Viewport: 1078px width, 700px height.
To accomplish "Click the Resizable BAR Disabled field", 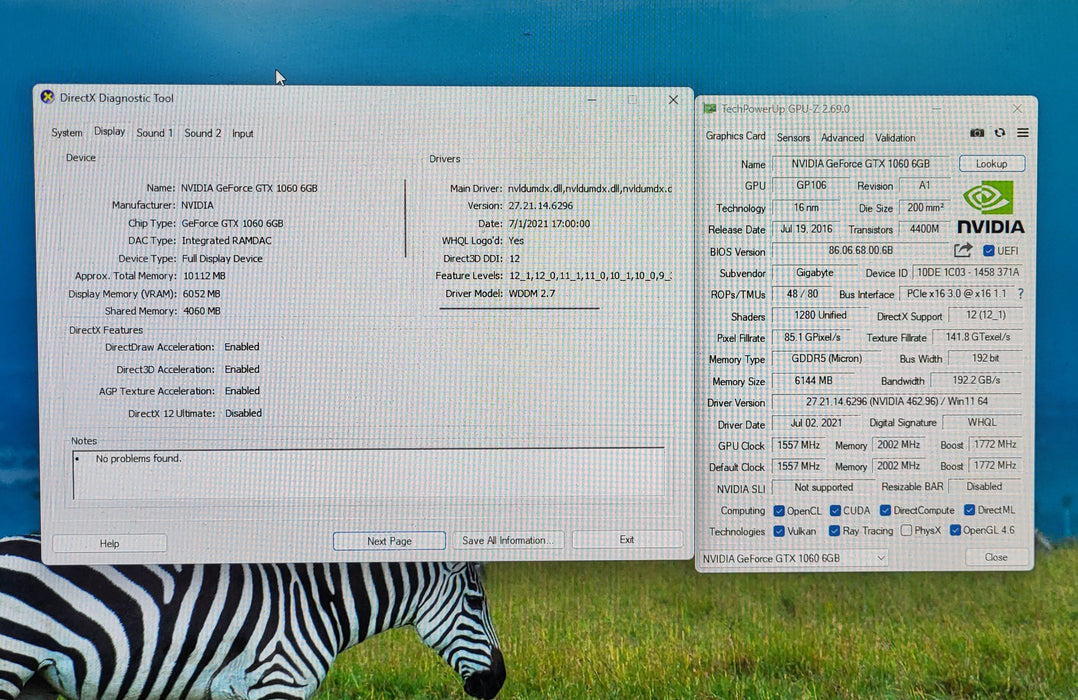I will click(x=984, y=486).
